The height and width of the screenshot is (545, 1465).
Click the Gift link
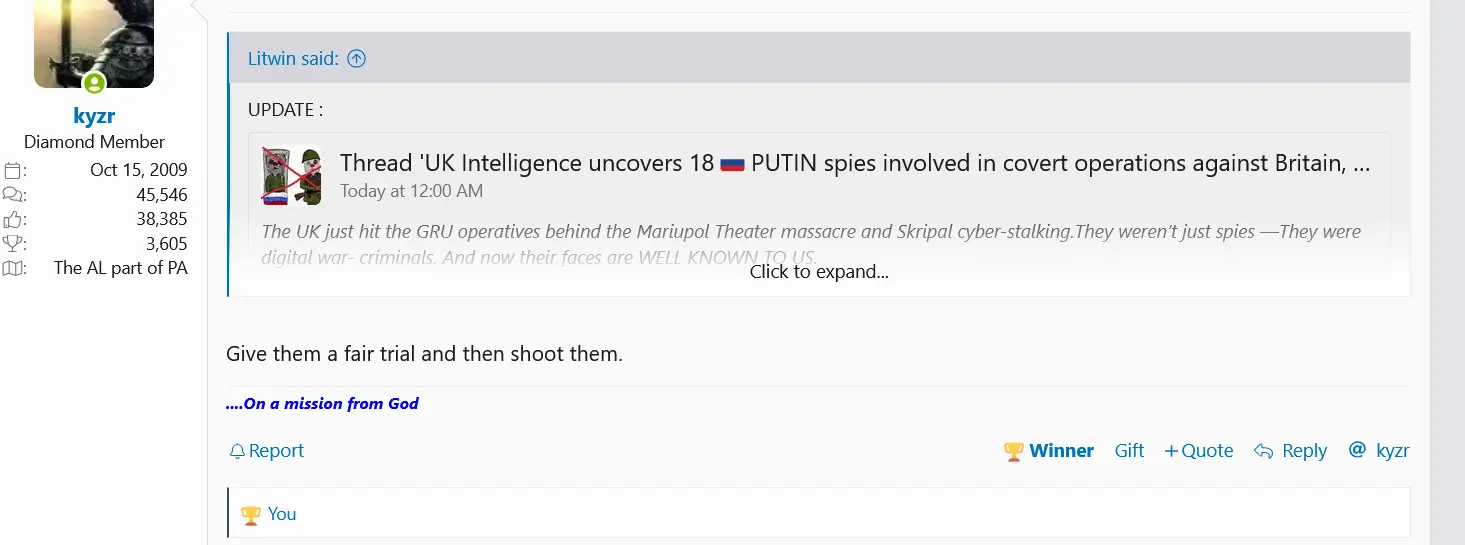[x=1129, y=451]
